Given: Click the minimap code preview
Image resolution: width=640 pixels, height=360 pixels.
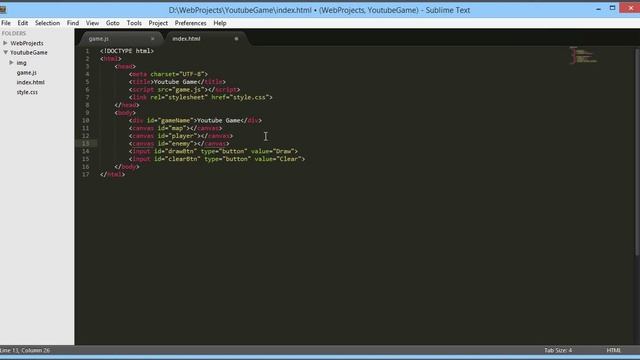Looking at the screenshot, I should coord(583,56).
